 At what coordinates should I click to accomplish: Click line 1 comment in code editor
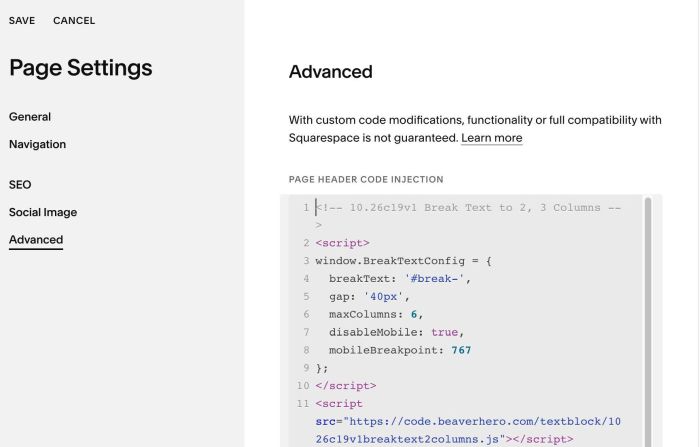pos(468,216)
